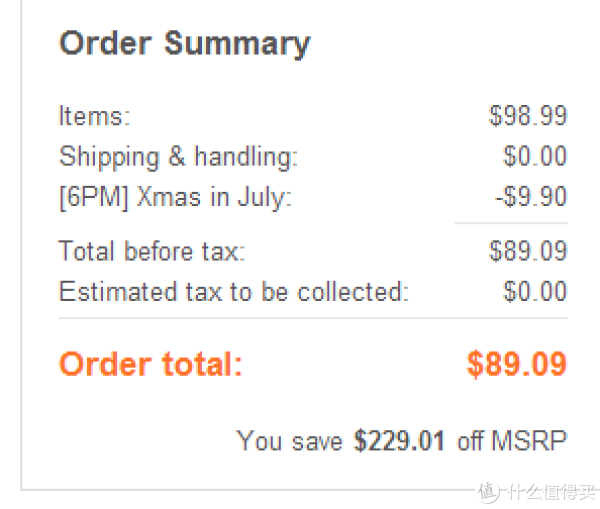Click the divider line above Order total
This screenshot has width=600, height=509.
point(313,318)
